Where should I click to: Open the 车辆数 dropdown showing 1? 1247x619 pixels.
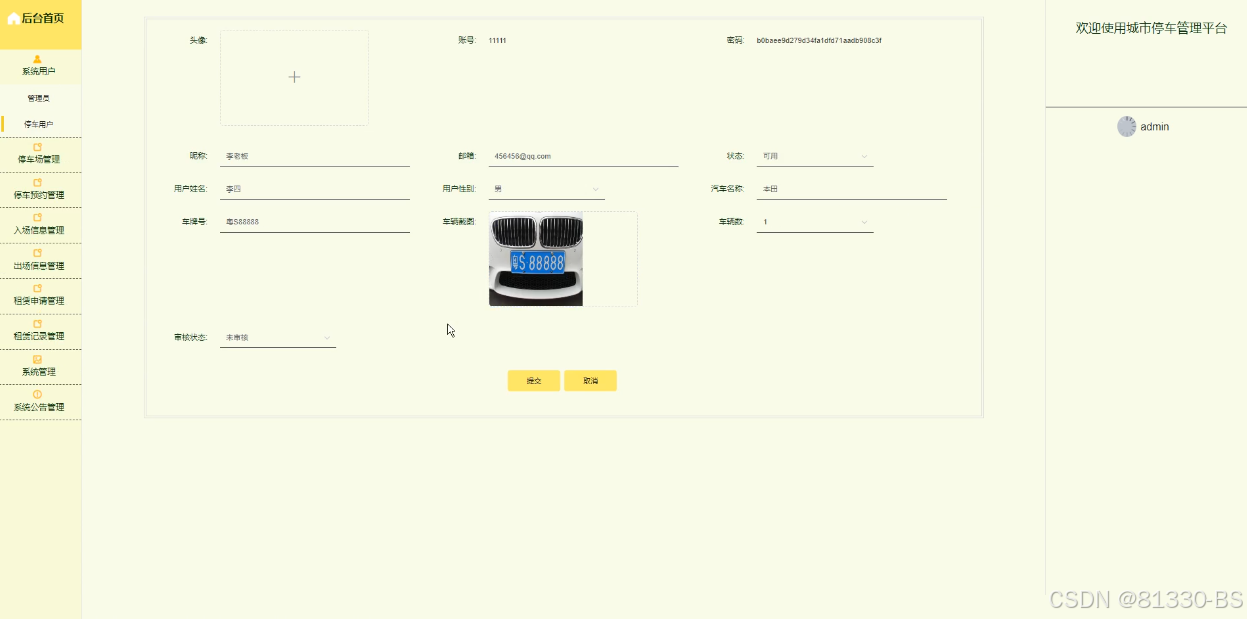pos(815,222)
